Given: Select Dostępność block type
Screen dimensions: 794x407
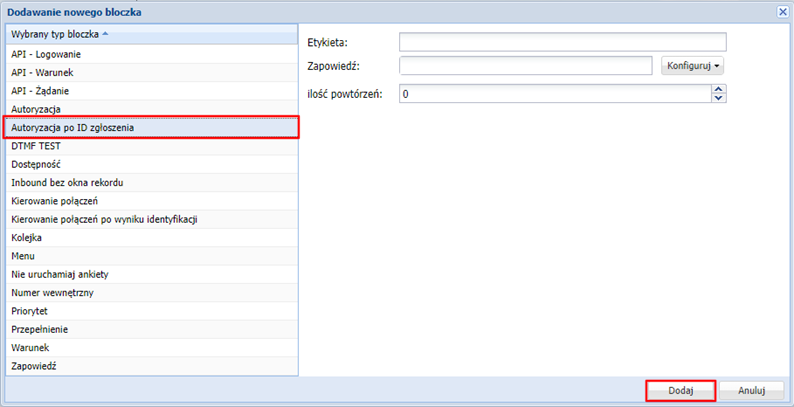Looking at the screenshot, I should tap(152, 165).
